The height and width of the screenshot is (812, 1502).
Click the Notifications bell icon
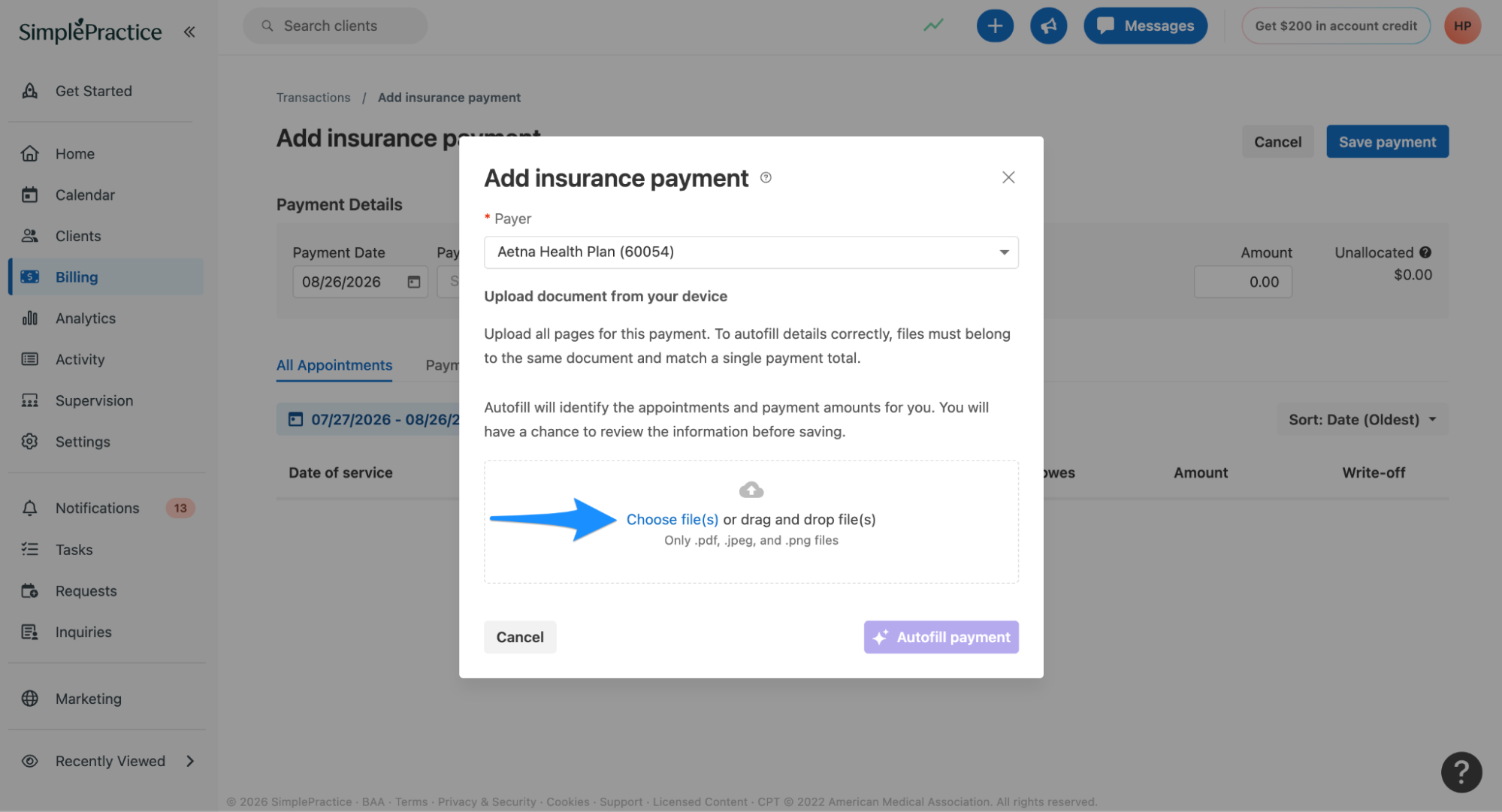pyautogui.click(x=30, y=509)
